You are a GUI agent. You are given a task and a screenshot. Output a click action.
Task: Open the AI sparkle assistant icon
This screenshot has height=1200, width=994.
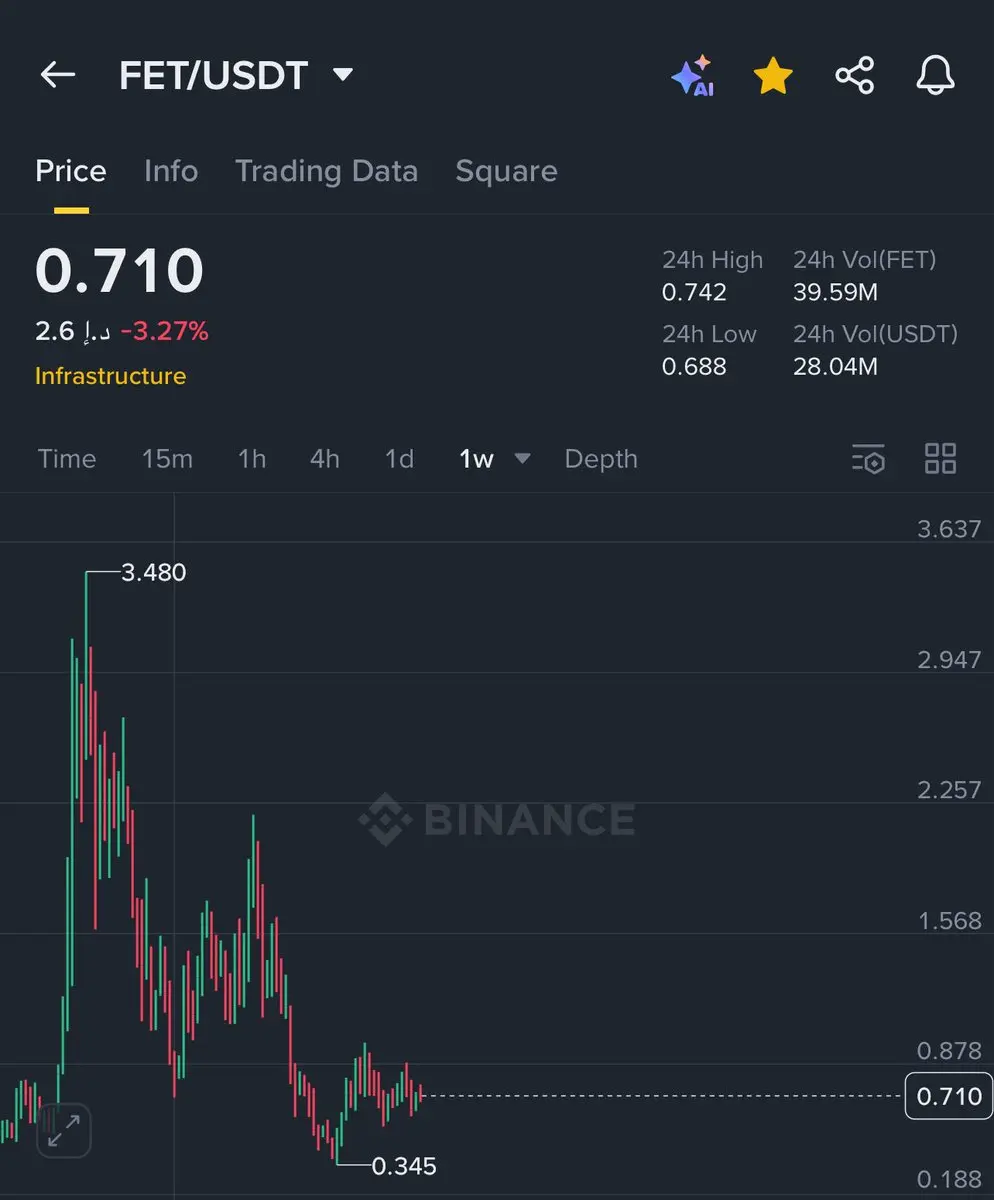pyautogui.click(x=692, y=76)
